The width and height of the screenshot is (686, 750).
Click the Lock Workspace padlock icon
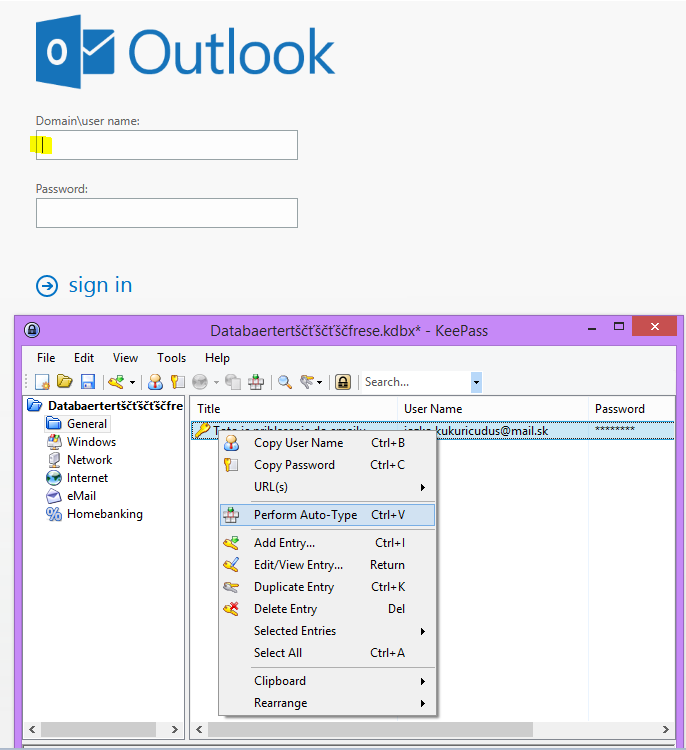click(343, 382)
